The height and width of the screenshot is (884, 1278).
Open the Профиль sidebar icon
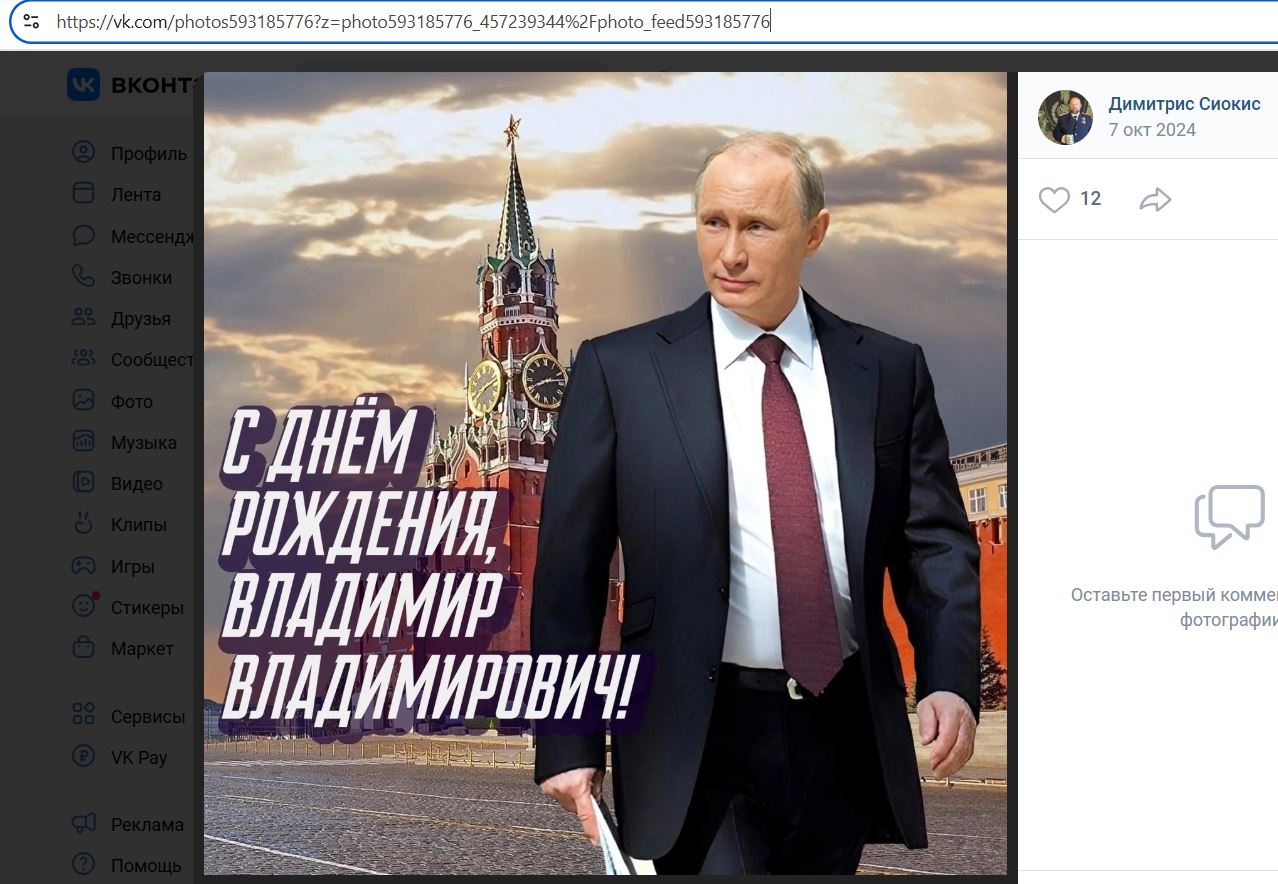(x=83, y=153)
